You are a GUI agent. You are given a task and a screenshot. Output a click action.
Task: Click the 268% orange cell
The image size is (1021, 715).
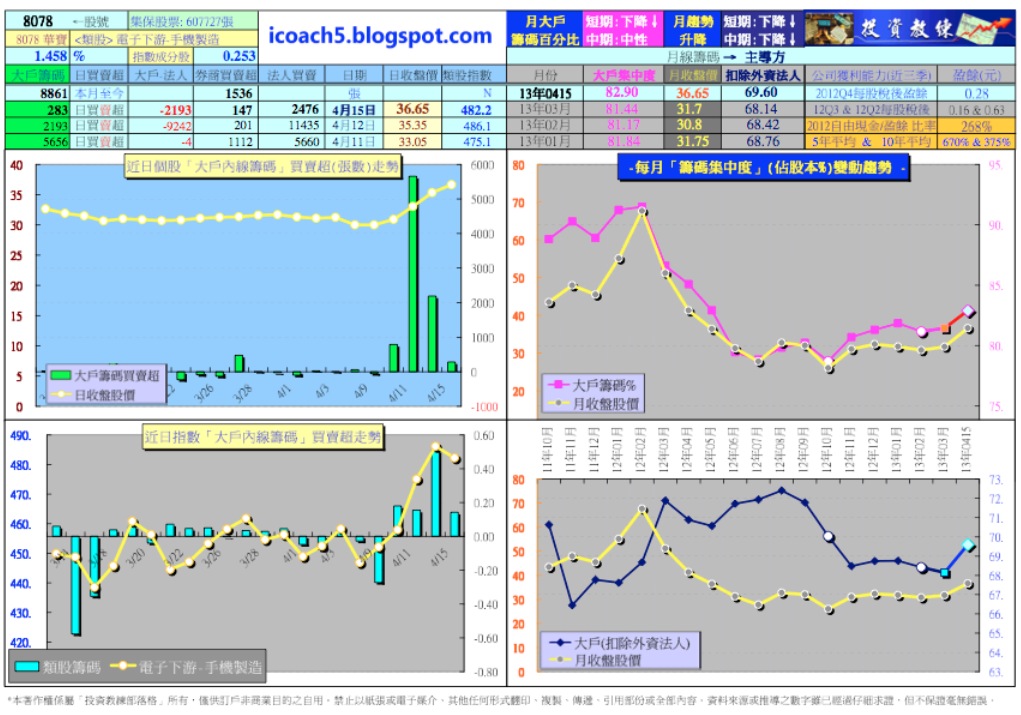976,126
